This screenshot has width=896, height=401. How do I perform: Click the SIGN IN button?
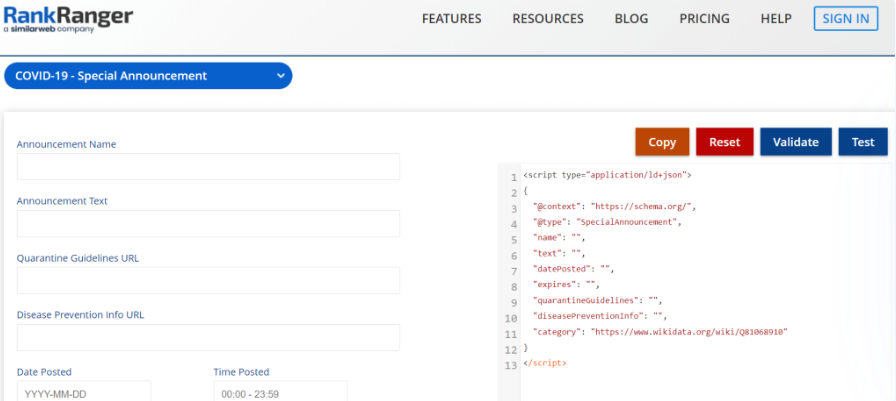tap(845, 19)
